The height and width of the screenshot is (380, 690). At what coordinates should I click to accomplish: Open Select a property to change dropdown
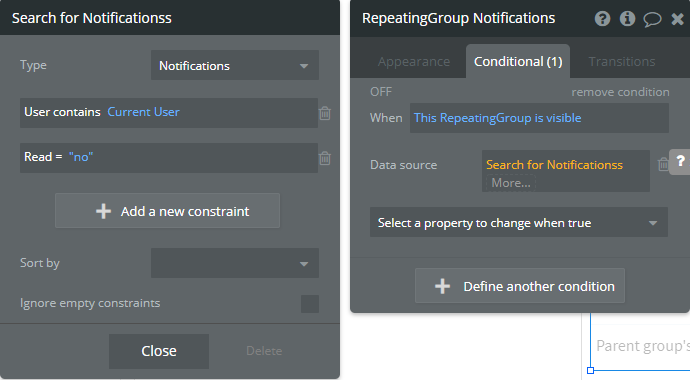pos(519,223)
